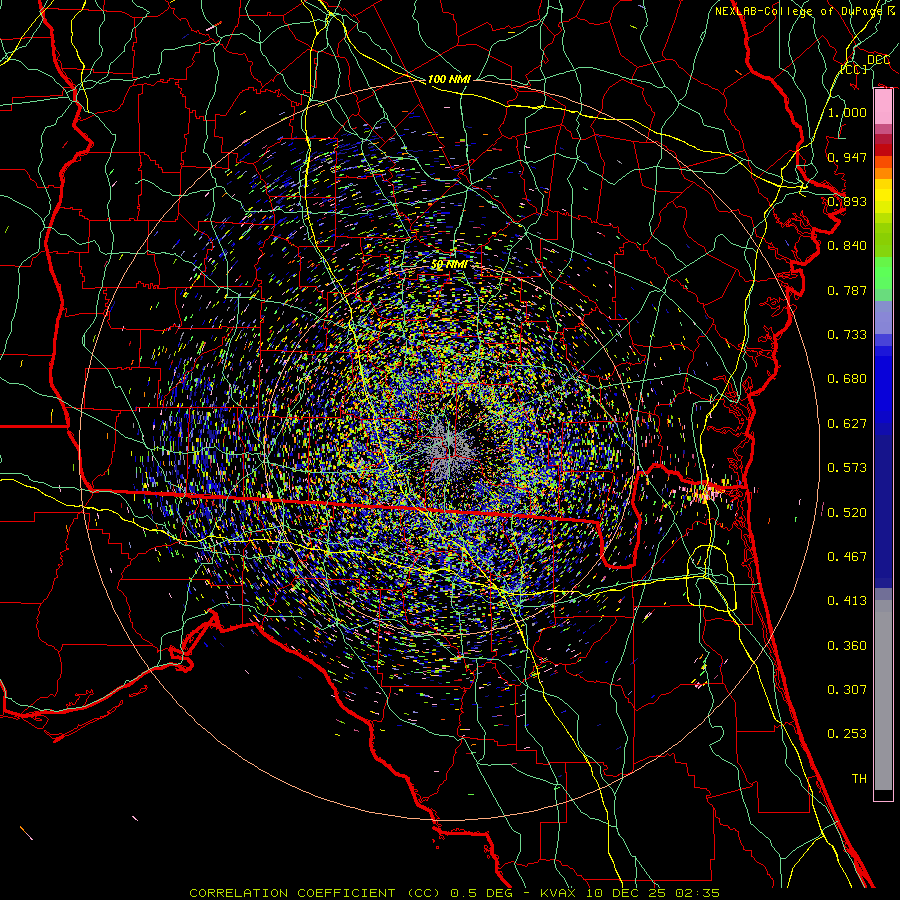Click the 0.680 legend value
This screenshot has height=900, width=900.
point(847,379)
